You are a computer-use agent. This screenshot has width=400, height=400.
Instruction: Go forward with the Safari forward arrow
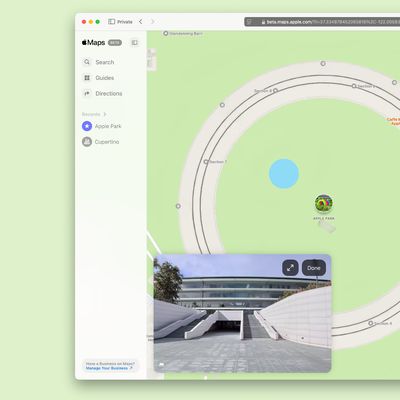(x=153, y=22)
